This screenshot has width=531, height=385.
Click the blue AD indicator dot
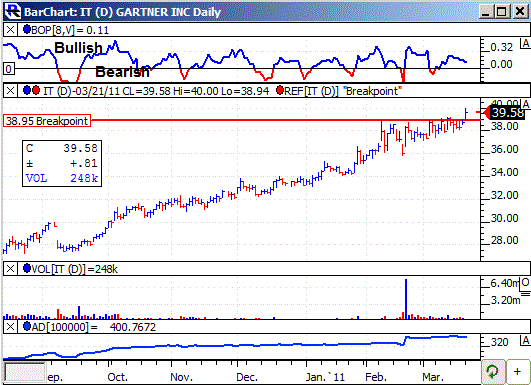pyautogui.click(x=27, y=326)
